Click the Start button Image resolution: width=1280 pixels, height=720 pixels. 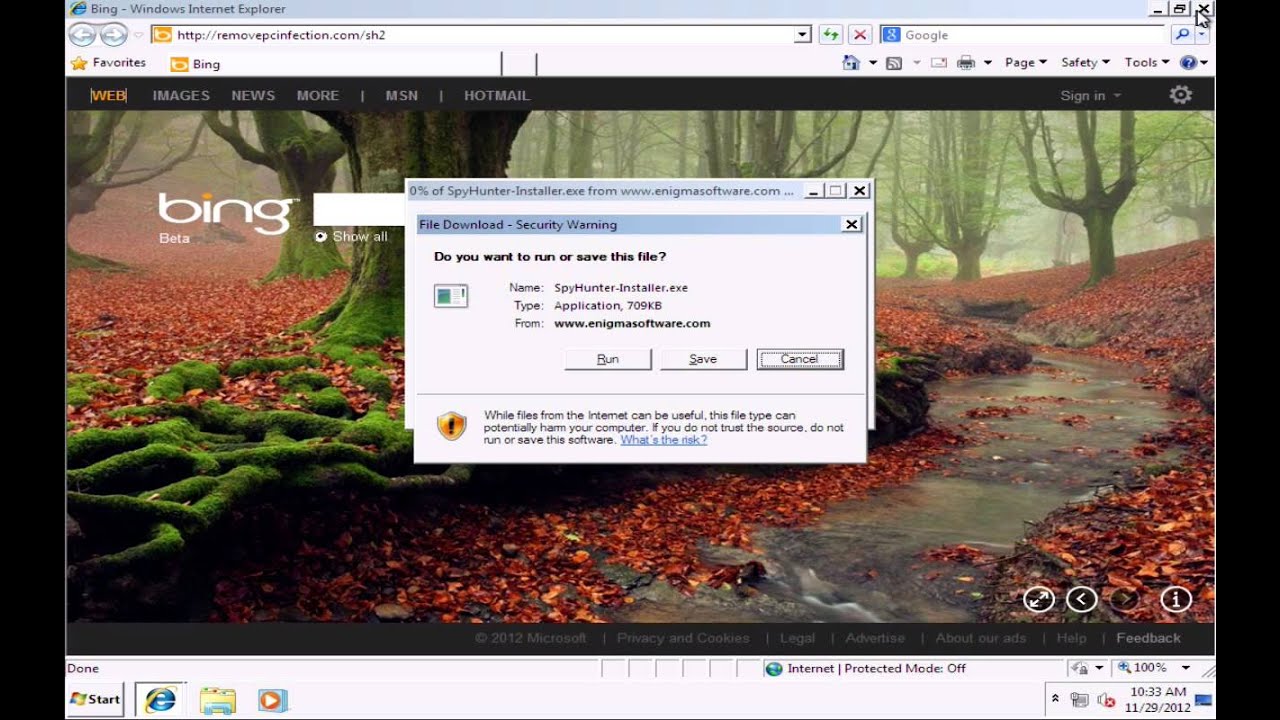point(95,700)
